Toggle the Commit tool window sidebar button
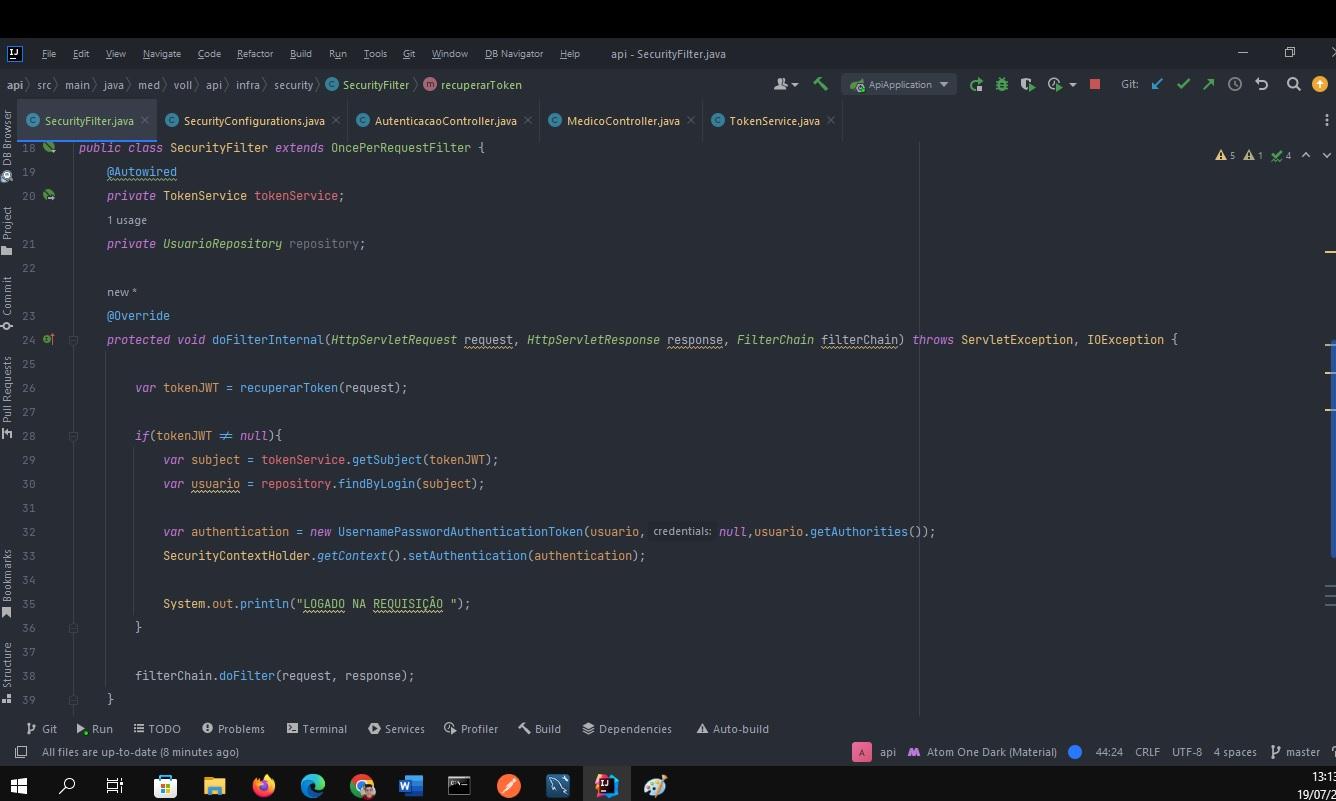This screenshot has width=1336, height=801. 7,304
